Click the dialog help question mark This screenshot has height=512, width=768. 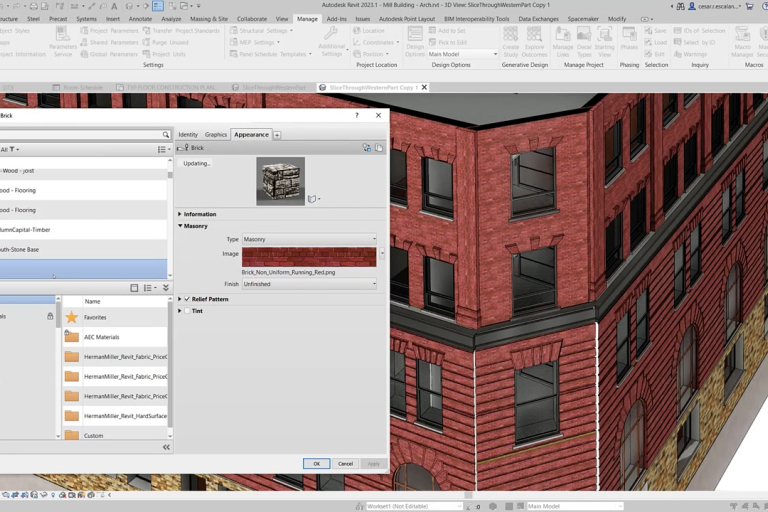357,115
